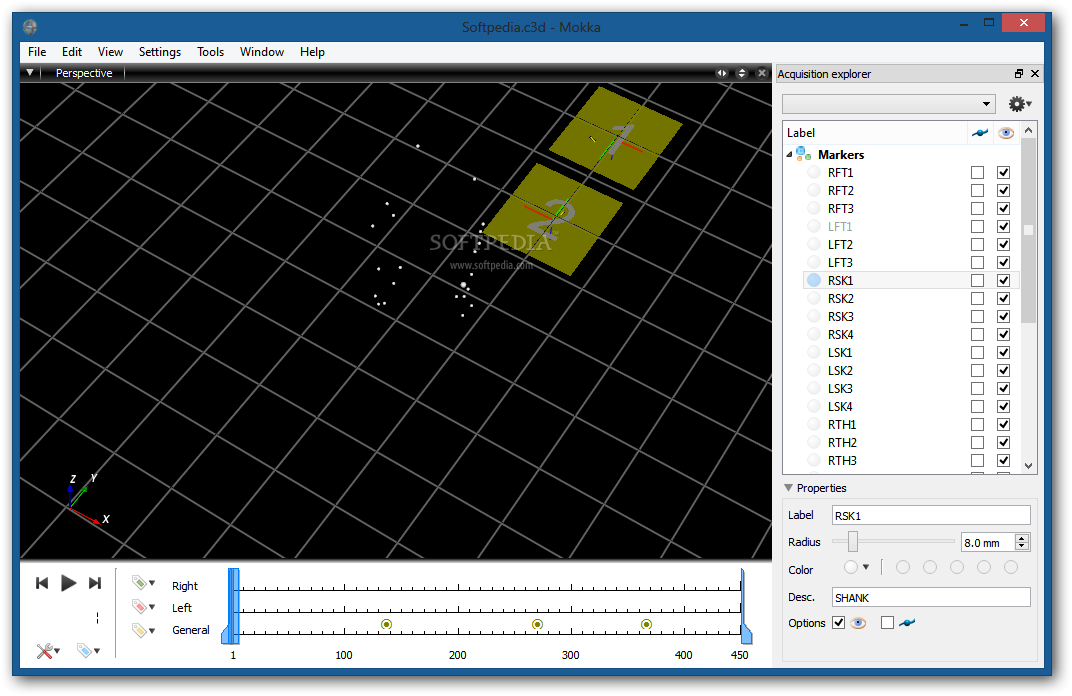Click the RSK1 marker color circle
Image resolution: width=1072 pixels, height=696 pixels.
click(x=814, y=280)
